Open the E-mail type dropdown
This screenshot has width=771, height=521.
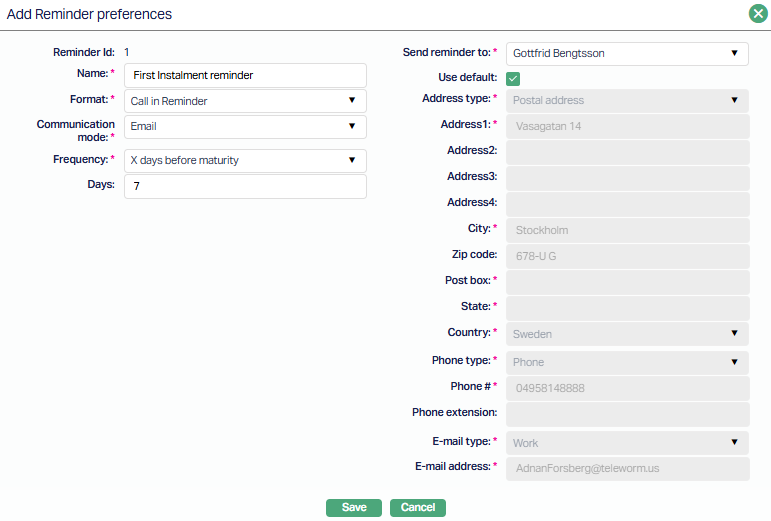point(627,443)
